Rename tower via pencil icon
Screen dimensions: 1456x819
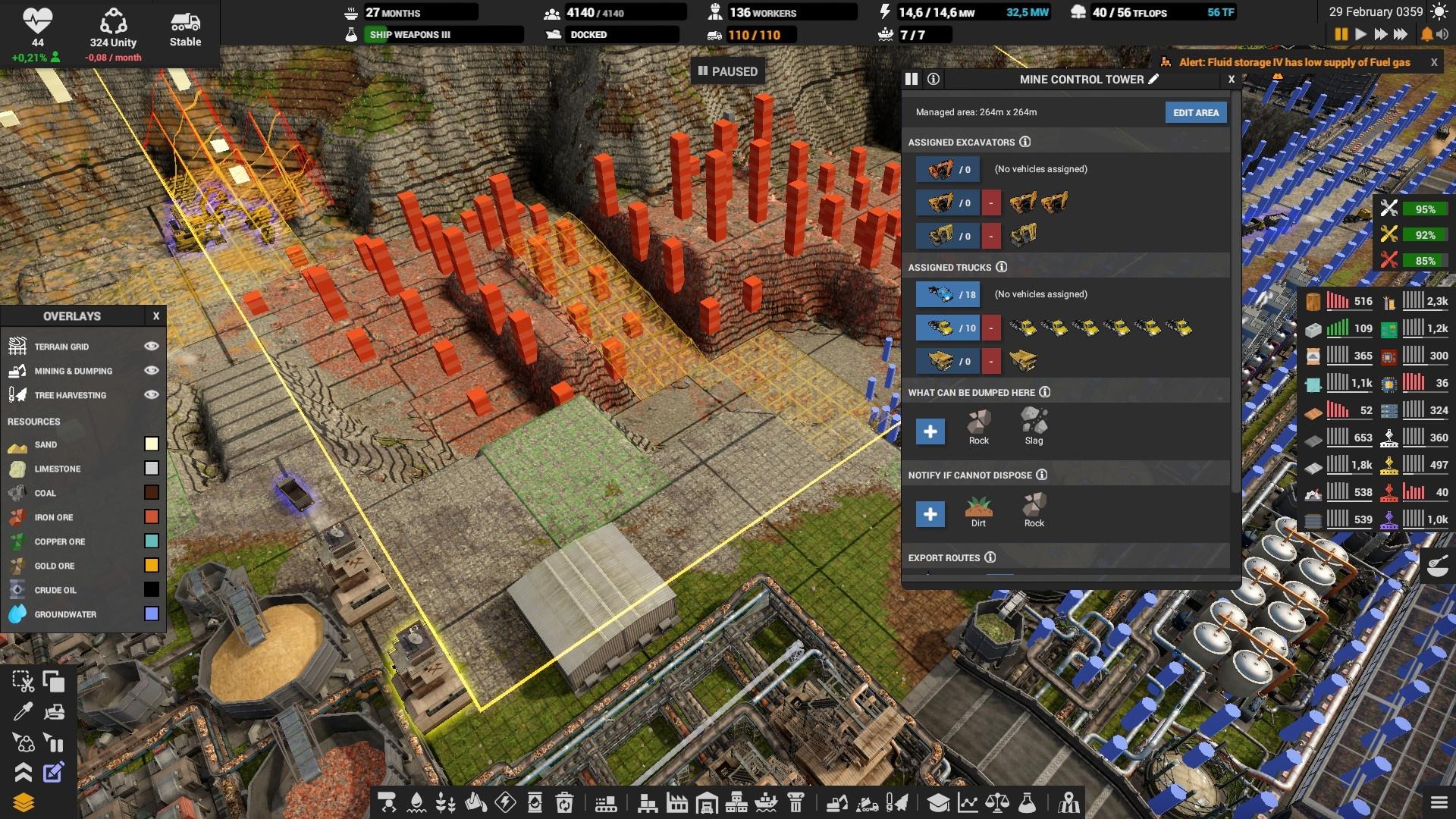[1153, 79]
